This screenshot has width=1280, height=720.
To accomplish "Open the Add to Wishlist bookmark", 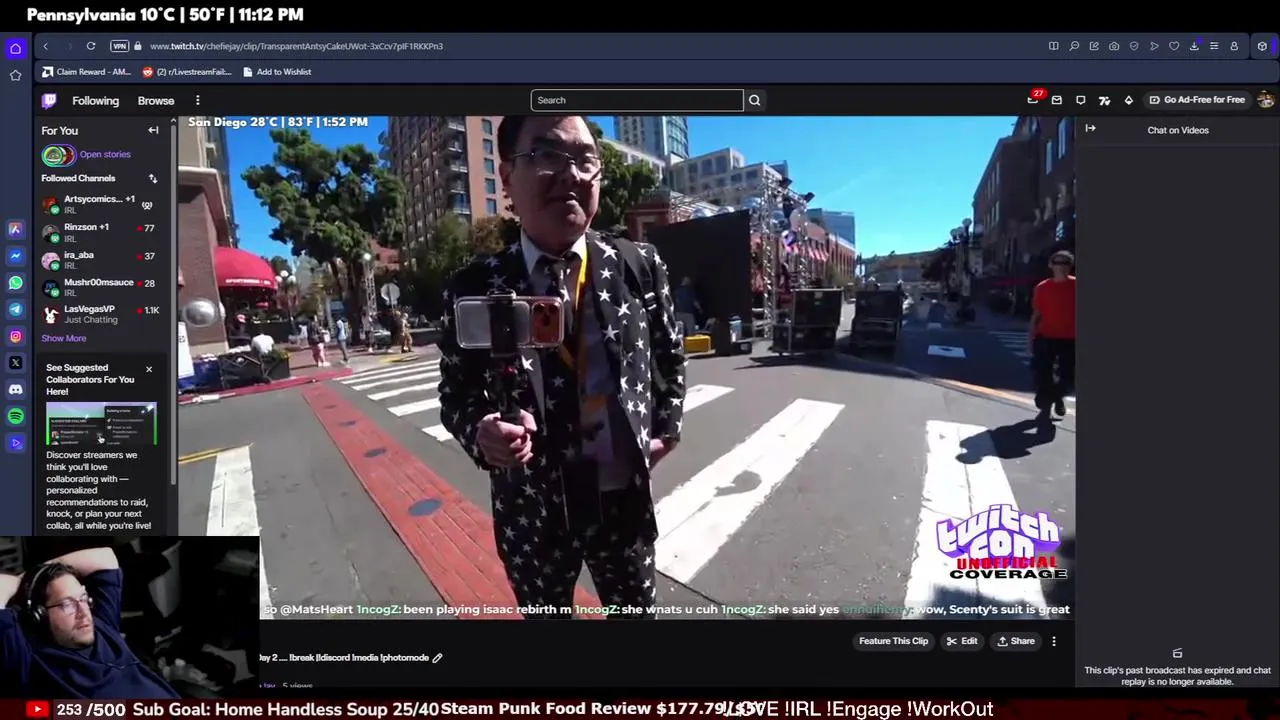I will pyautogui.click(x=277, y=72).
